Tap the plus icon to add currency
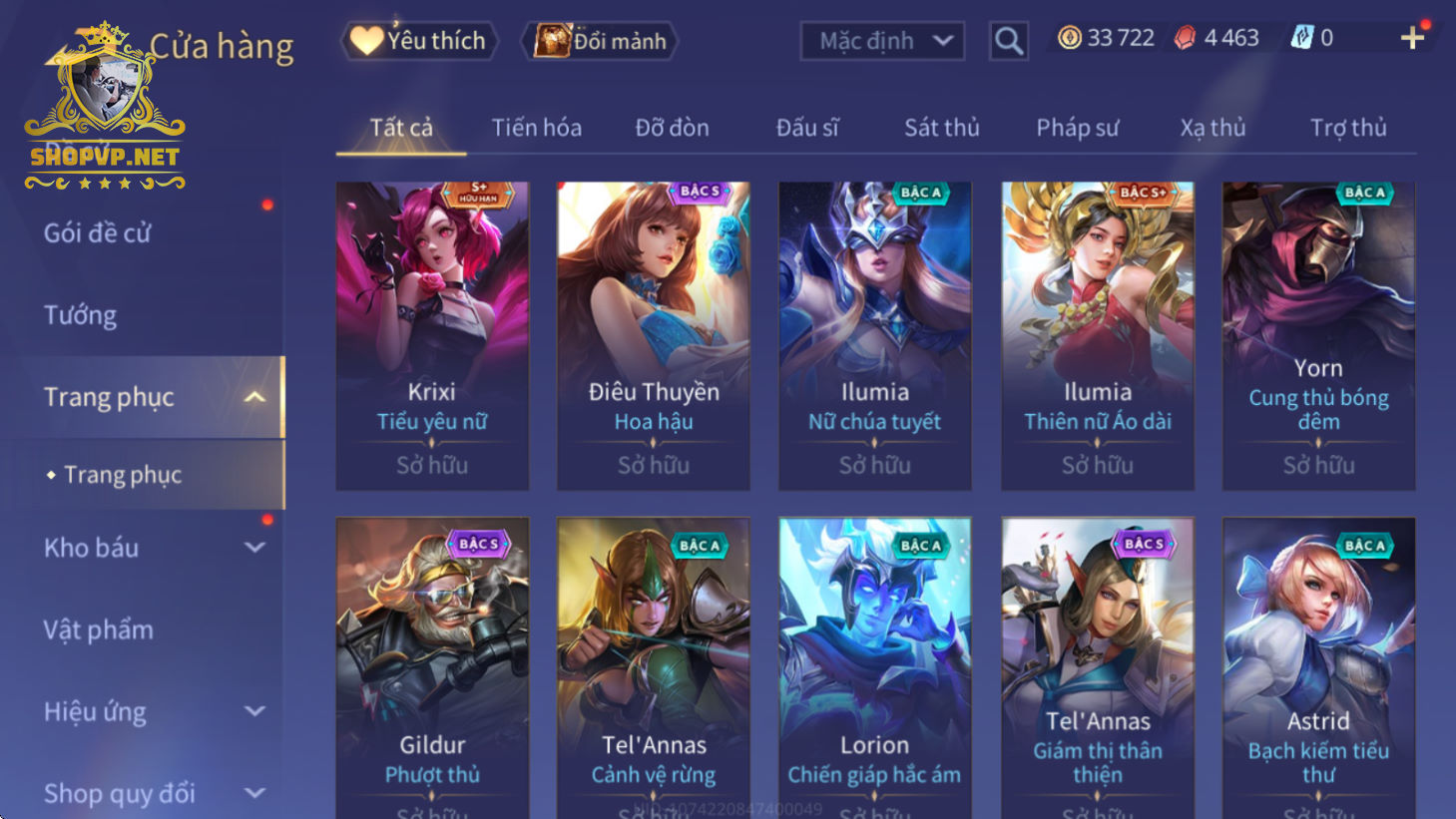The width and height of the screenshot is (1456, 819). point(1412,38)
